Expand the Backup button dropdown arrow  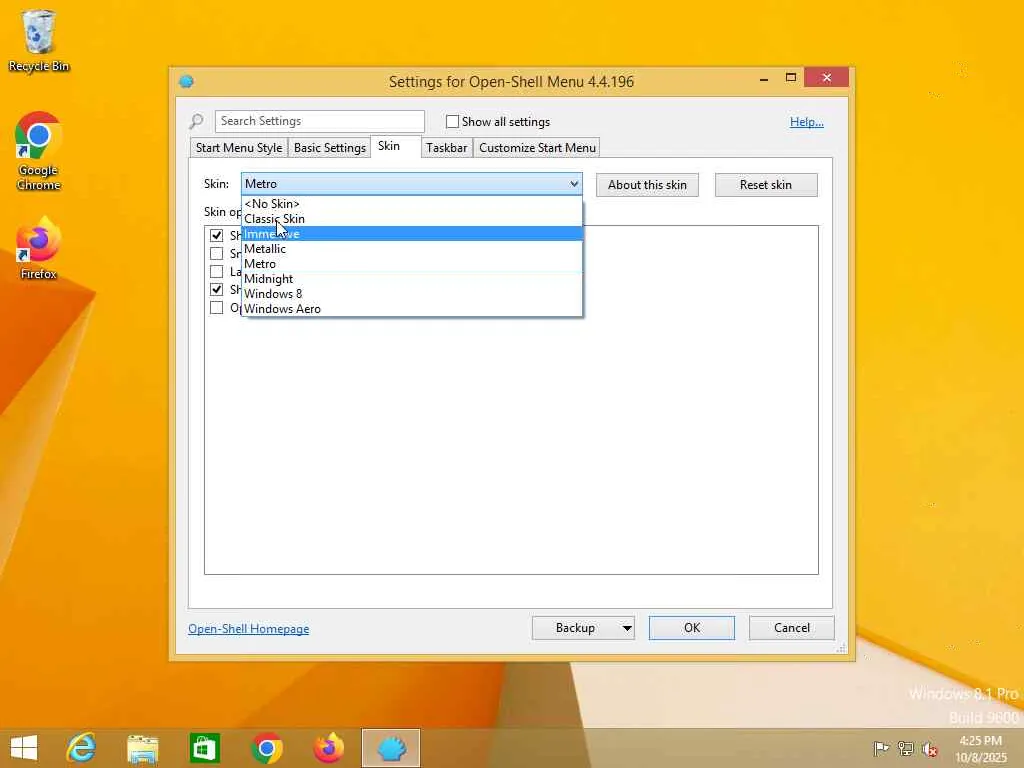pos(626,628)
